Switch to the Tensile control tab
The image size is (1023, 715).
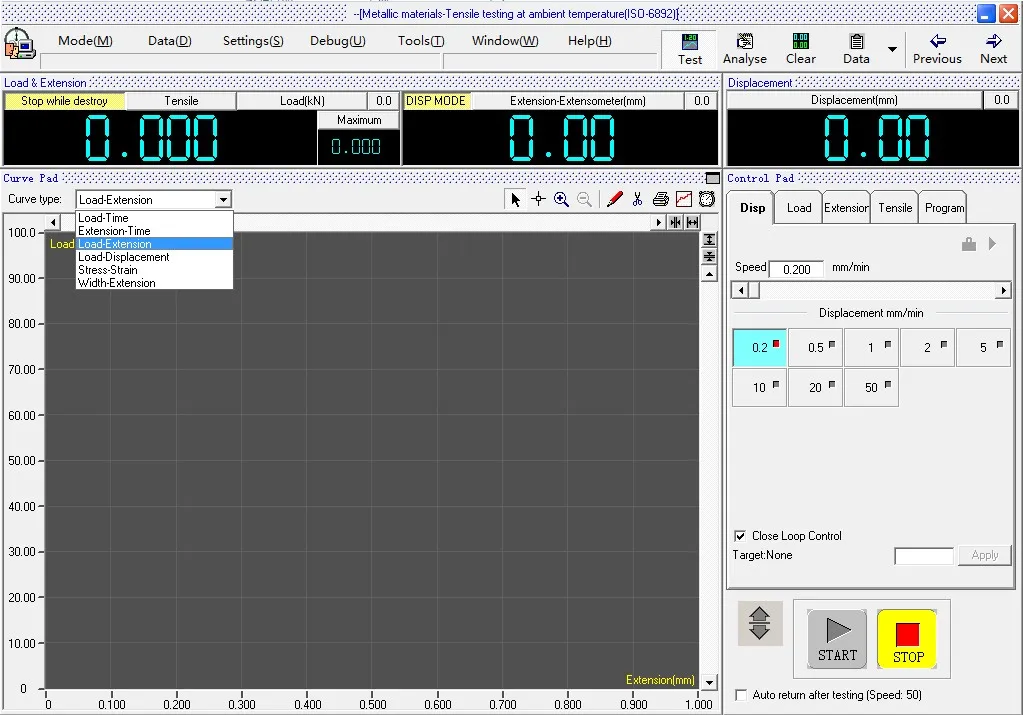(895, 208)
